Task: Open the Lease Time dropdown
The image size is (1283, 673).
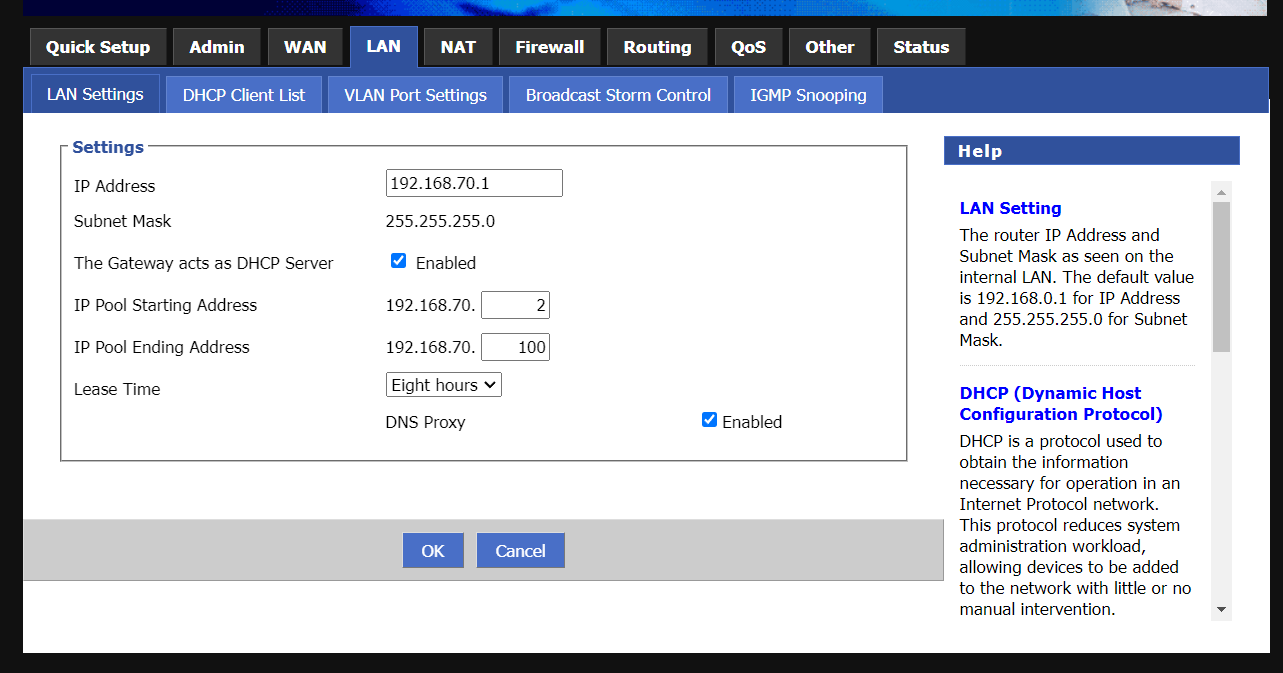Action: [x=443, y=385]
